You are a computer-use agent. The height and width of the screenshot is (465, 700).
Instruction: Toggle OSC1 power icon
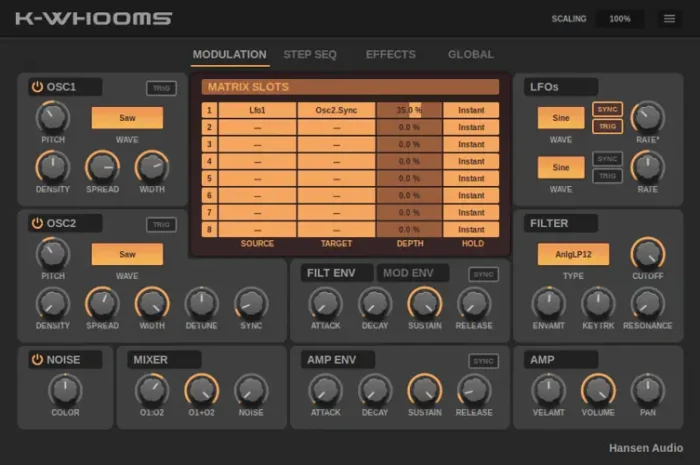click(x=38, y=87)
